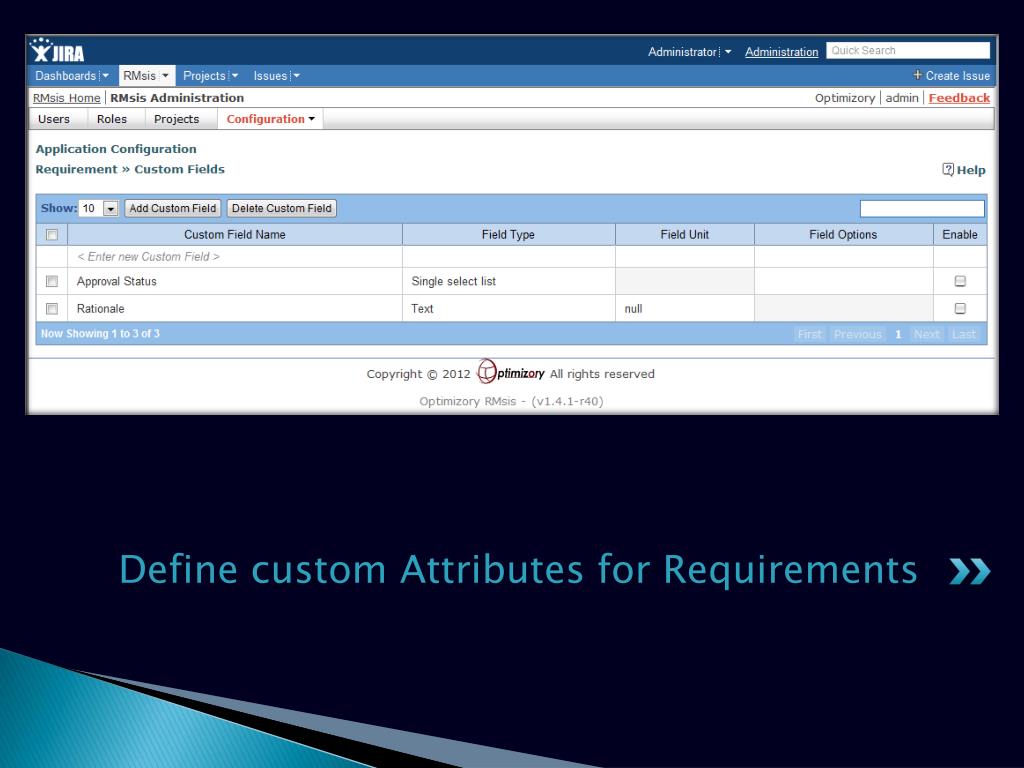Click the Quick Search field

click(x=908, y=50)
